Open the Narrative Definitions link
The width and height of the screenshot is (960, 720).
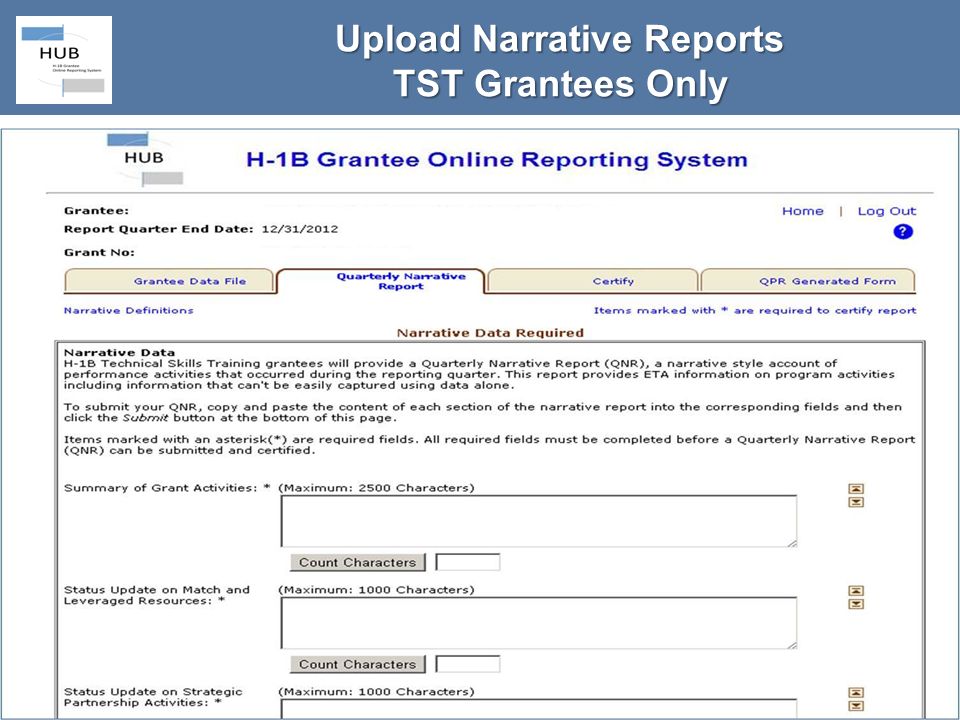(x=129, y=310)
